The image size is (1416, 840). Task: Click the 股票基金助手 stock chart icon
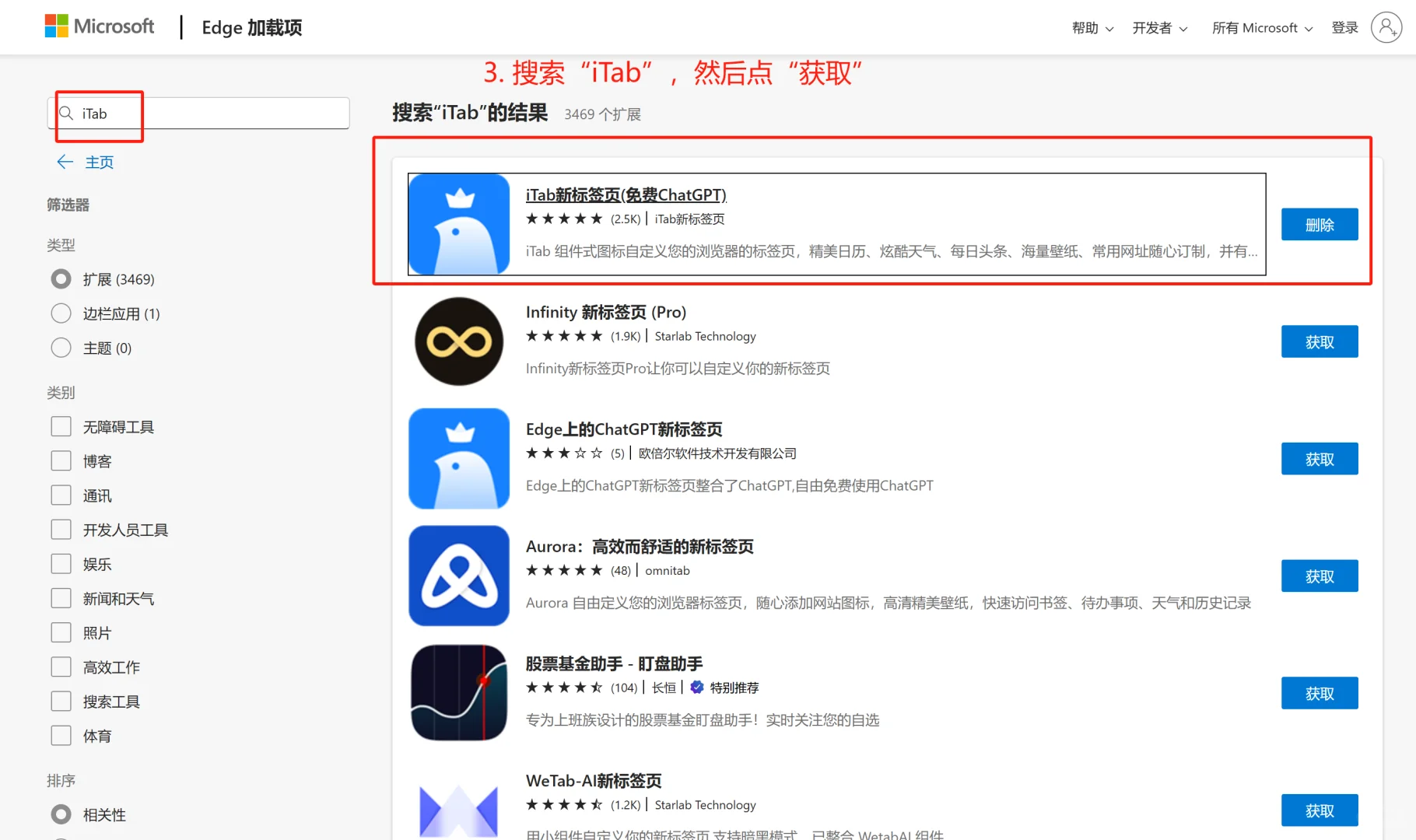click(458, 692)
